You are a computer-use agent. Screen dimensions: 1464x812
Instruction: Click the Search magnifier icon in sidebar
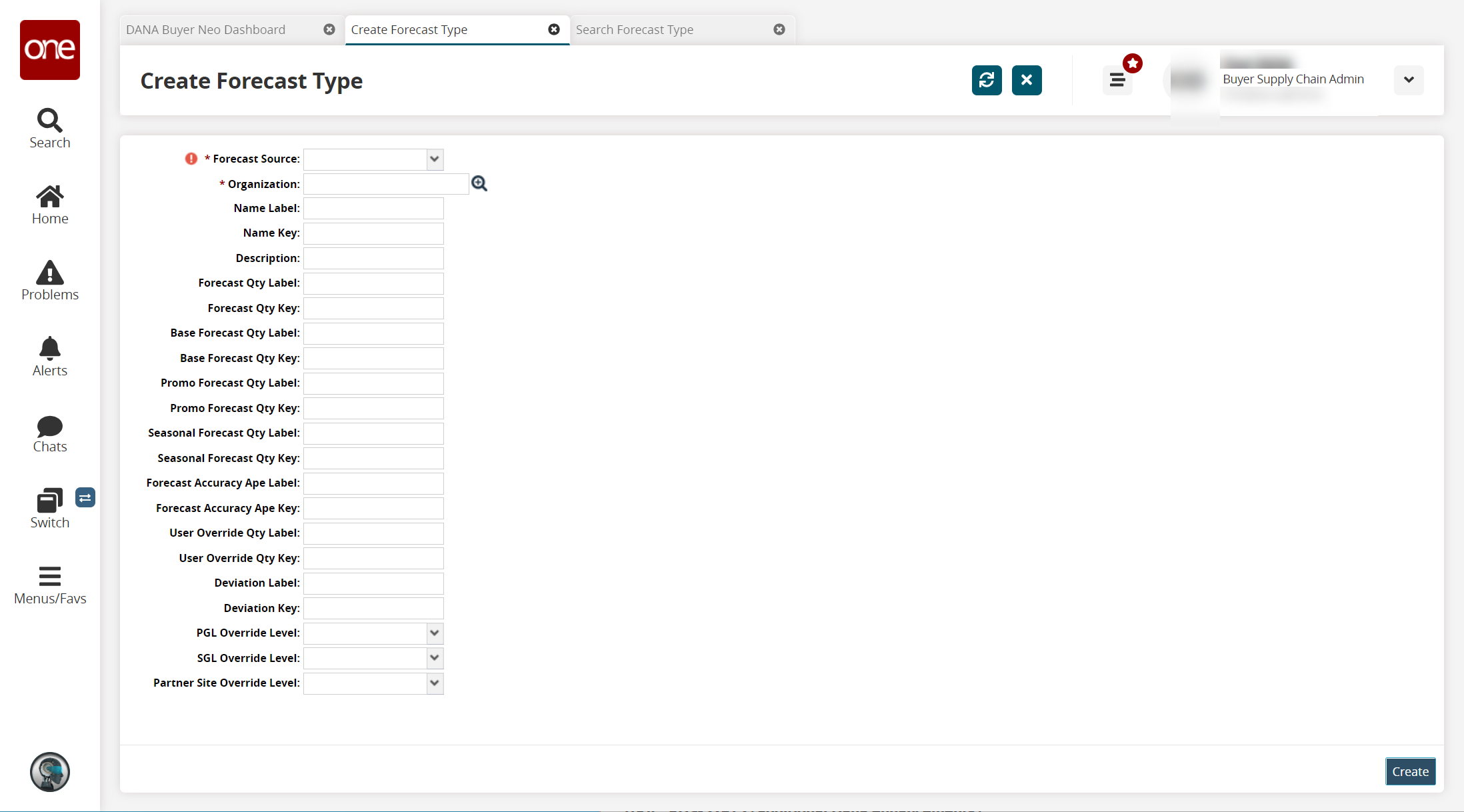tap(49, 121)
